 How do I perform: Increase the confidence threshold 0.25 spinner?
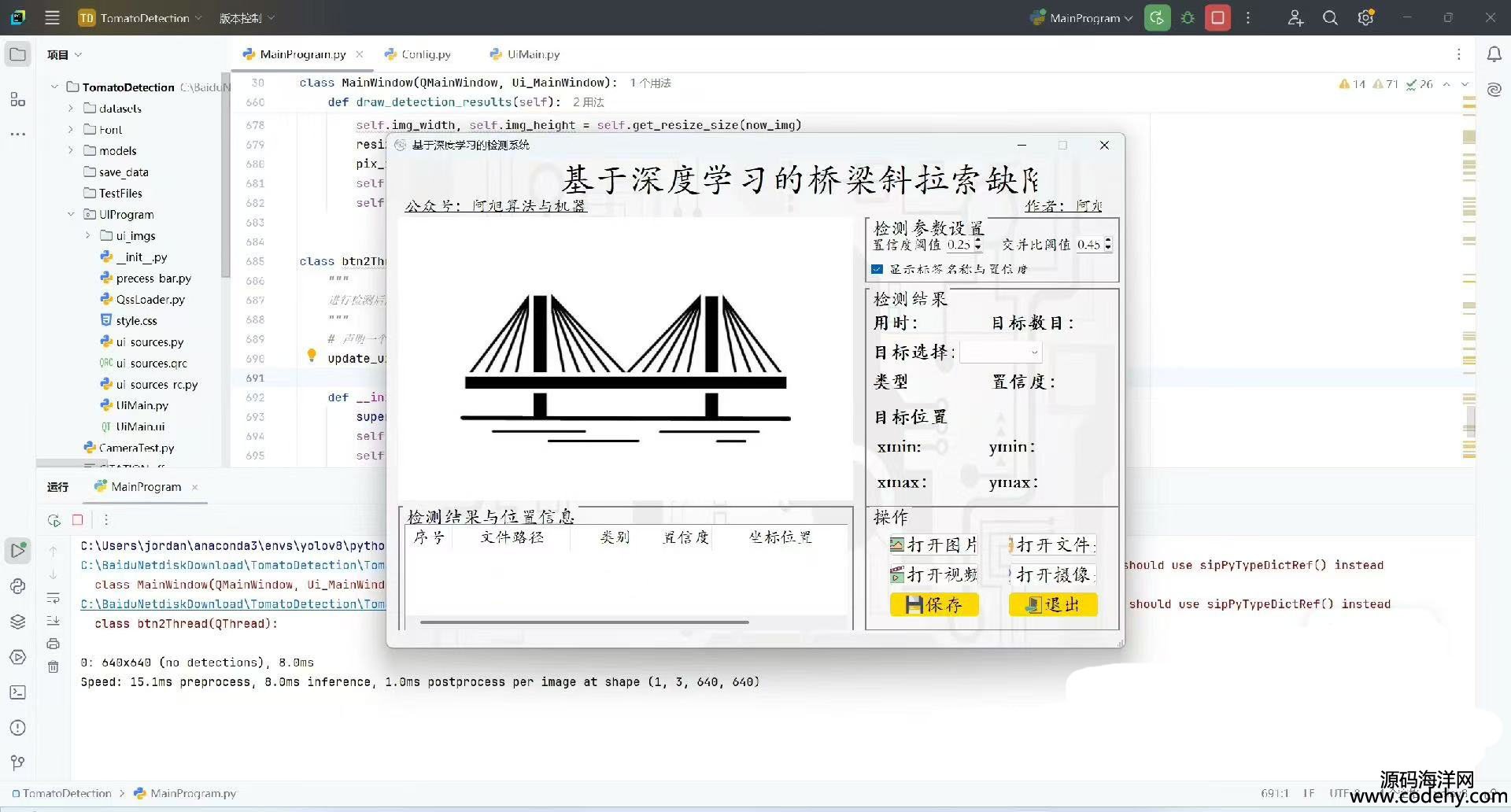point(978,241)
